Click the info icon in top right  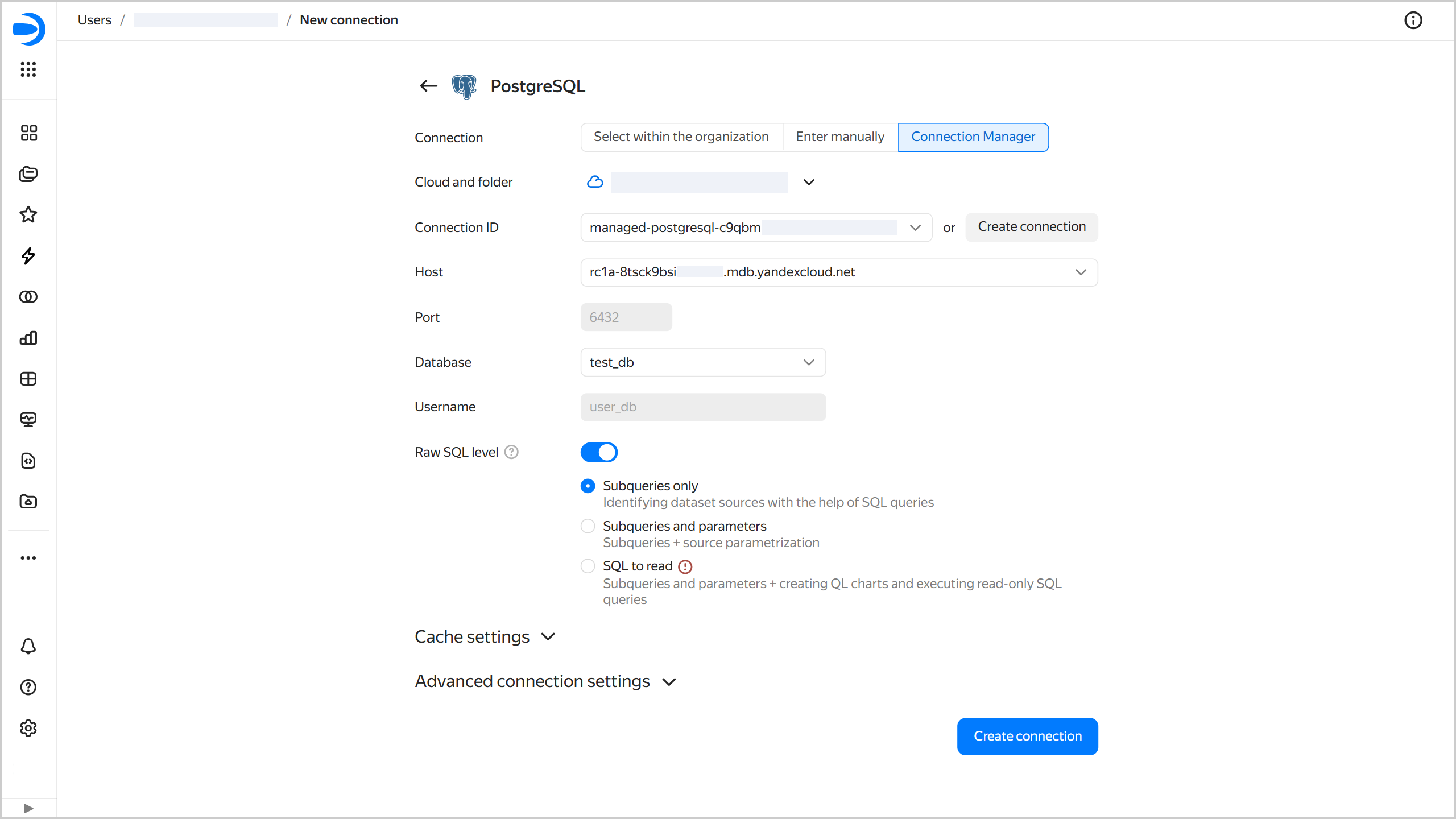[x=1413, y=20]
